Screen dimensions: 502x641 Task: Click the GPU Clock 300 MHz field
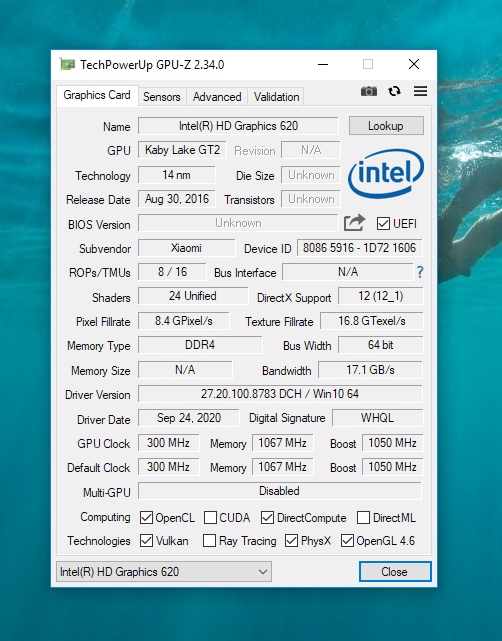[x=168, y=443]
